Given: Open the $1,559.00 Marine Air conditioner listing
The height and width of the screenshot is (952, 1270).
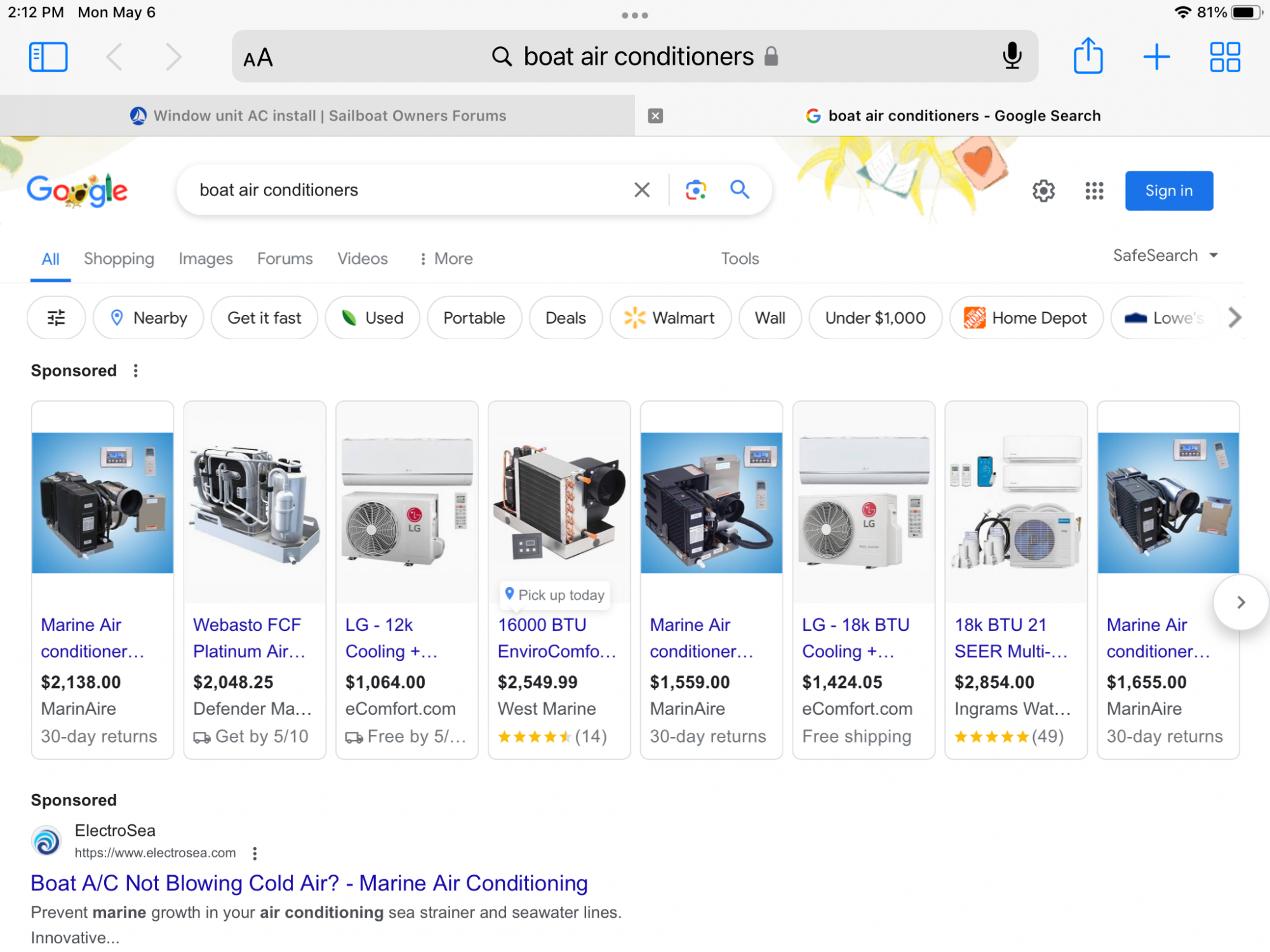Looking at the screenshot, I should click(x=701, y=638).
